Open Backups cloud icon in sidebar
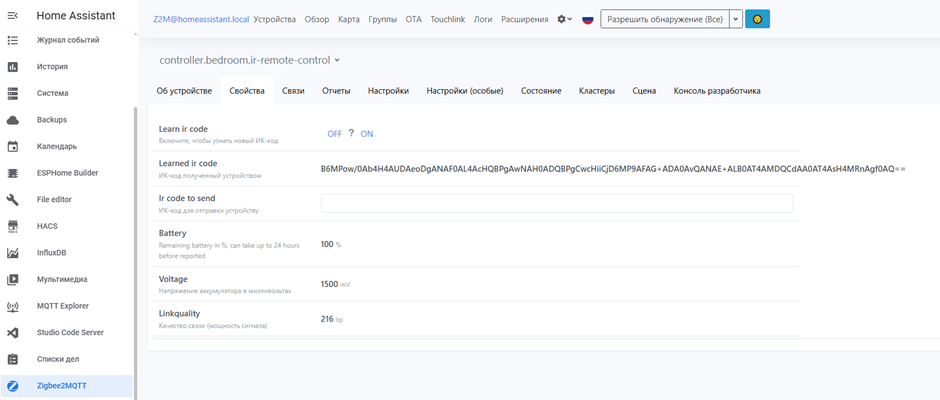This screenshot has height=400, width=940. (x=13, y=120)
